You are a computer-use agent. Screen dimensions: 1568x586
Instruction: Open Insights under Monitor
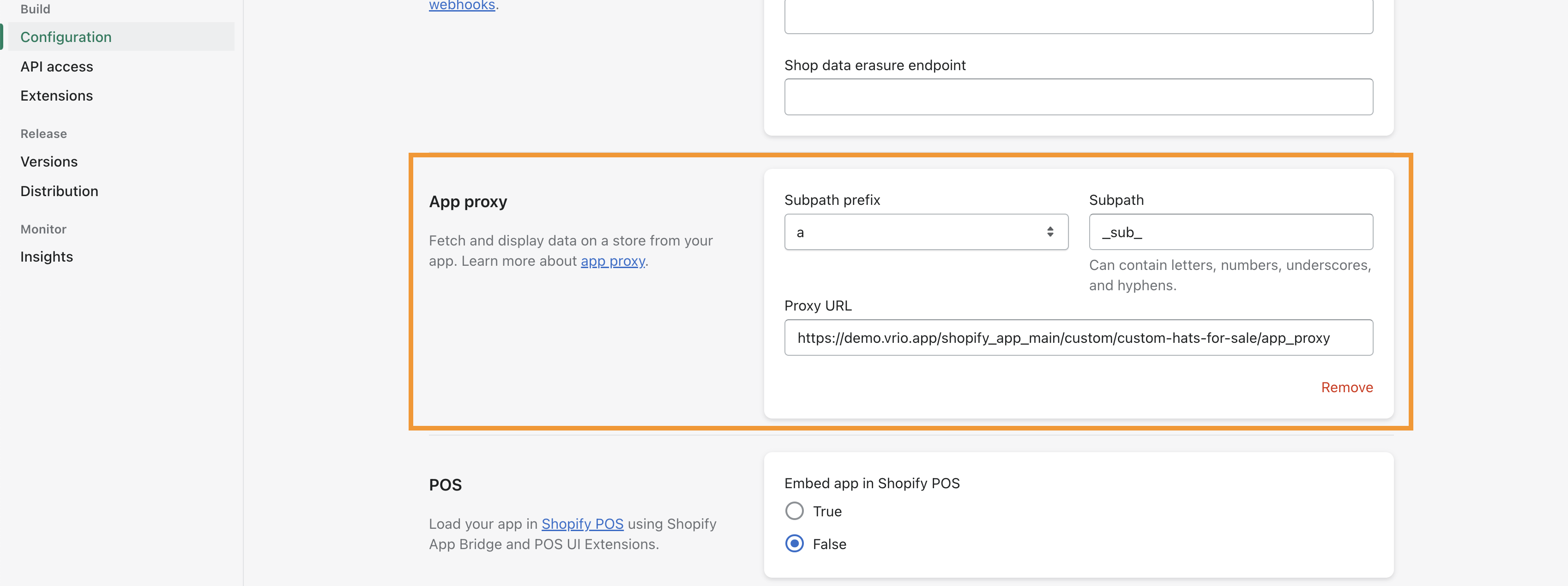[x=47, y=257]
